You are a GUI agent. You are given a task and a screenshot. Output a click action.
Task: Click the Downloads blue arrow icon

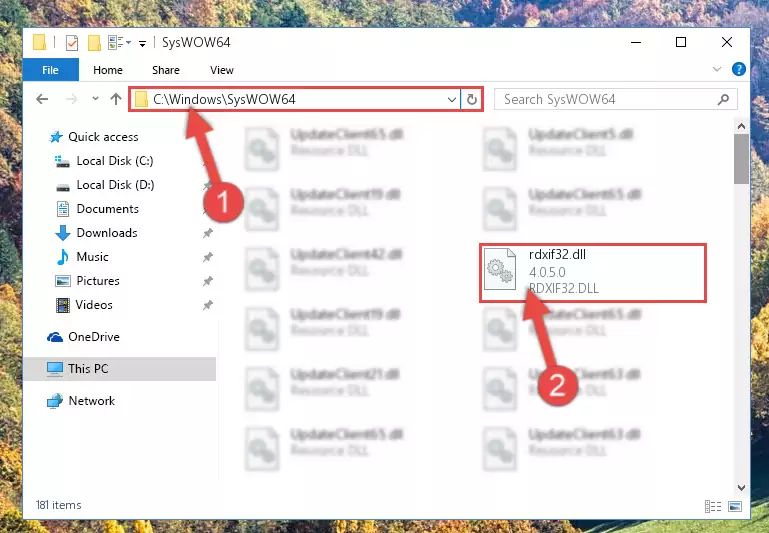coord(63,233)
